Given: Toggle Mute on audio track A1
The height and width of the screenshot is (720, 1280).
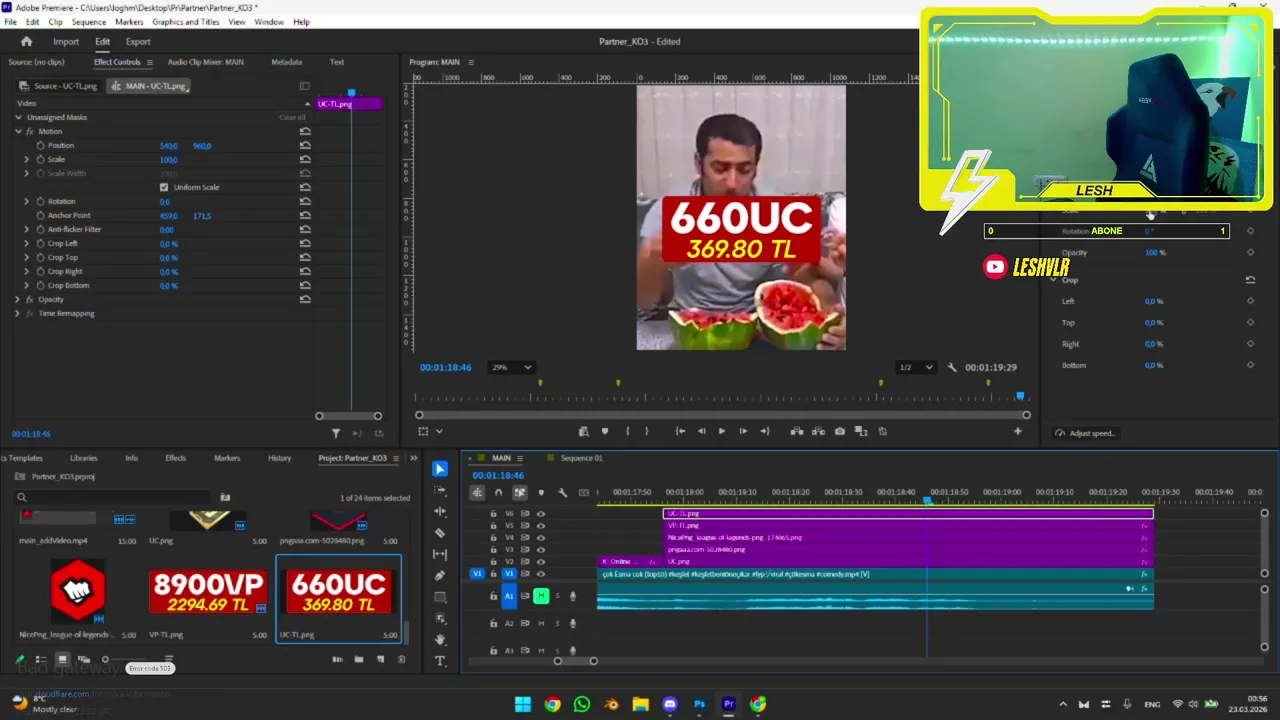Looking at the screenshot, I should [x=541, y=596].
